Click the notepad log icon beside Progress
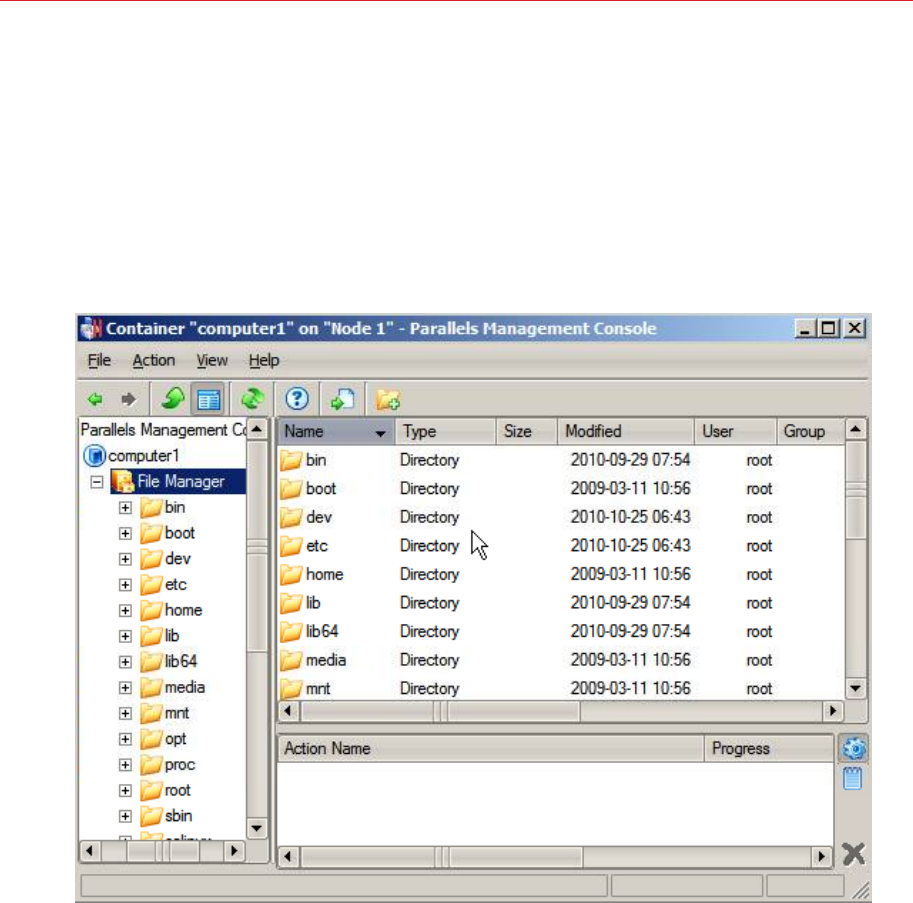The height and width of the screenshot is (903, 913). click(852, 778)
